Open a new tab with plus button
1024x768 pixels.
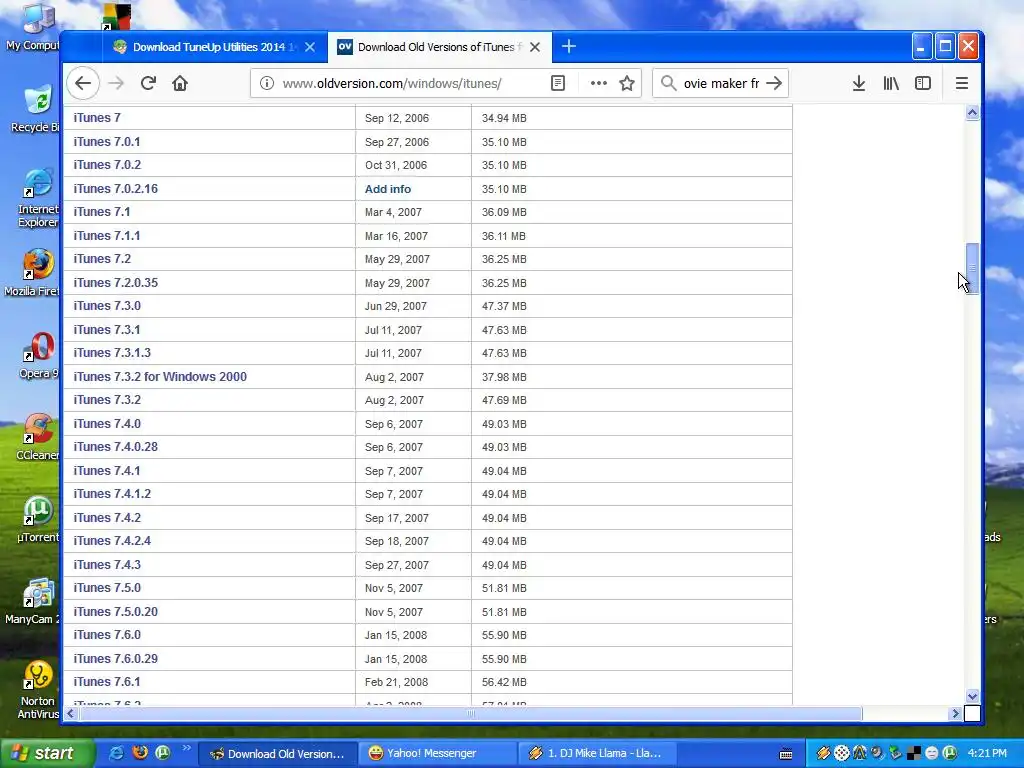click(569, 46)
